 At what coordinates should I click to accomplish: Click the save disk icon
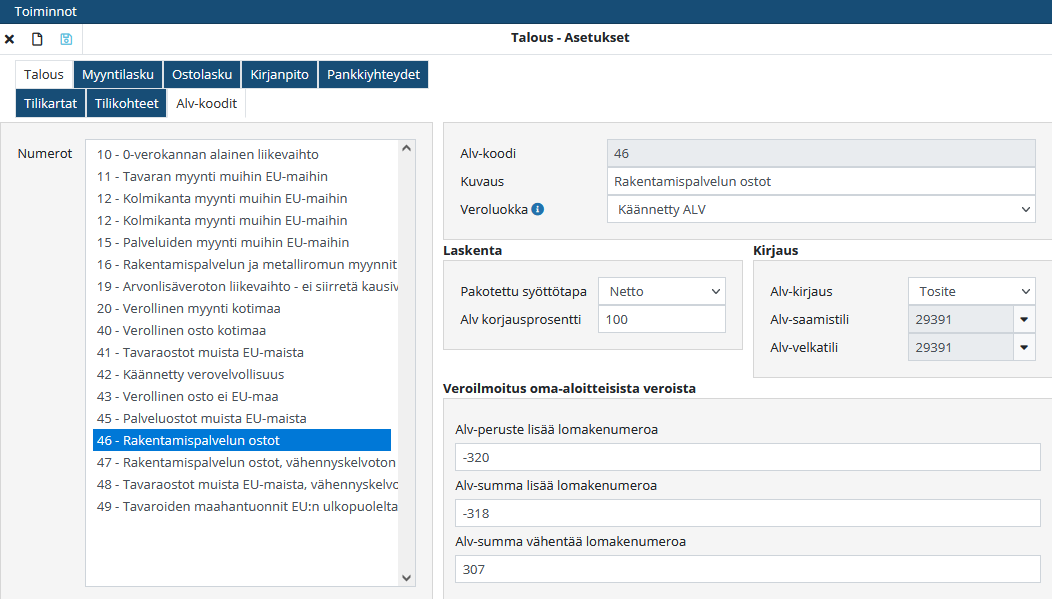click(x=66, y=39)
